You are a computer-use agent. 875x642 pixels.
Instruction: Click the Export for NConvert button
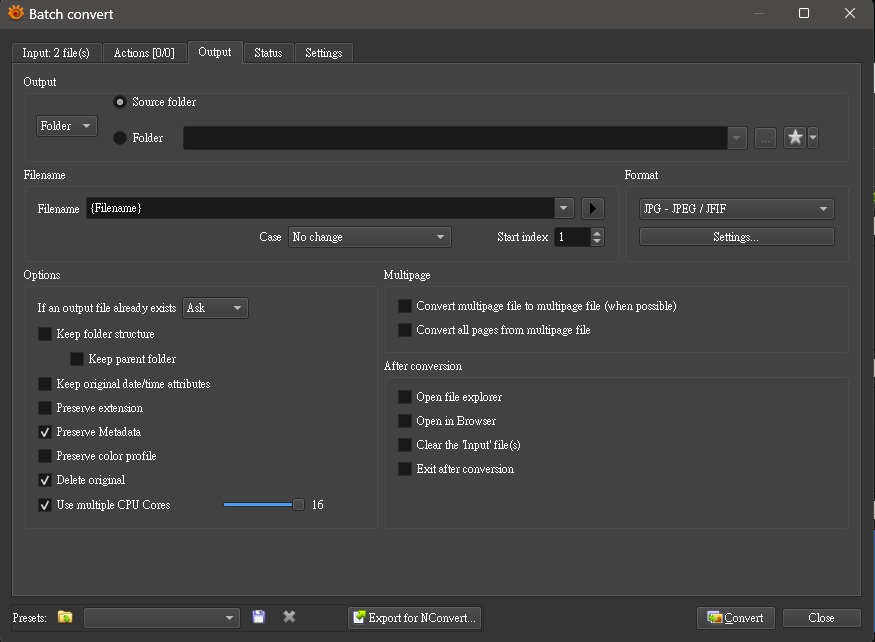click(x=414, y=618)
